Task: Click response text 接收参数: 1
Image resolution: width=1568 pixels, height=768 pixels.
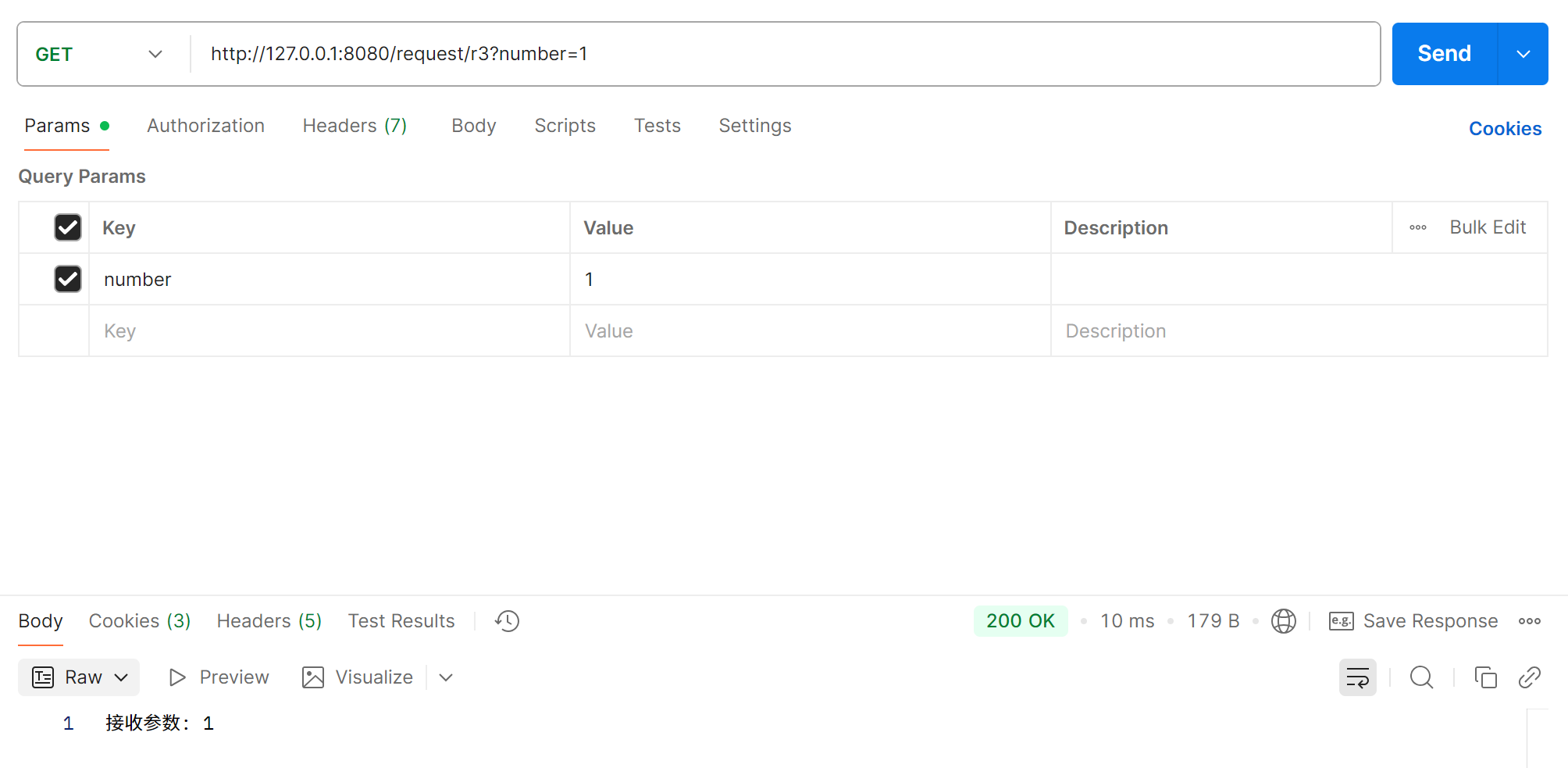Action: click(x=159, y=723)
